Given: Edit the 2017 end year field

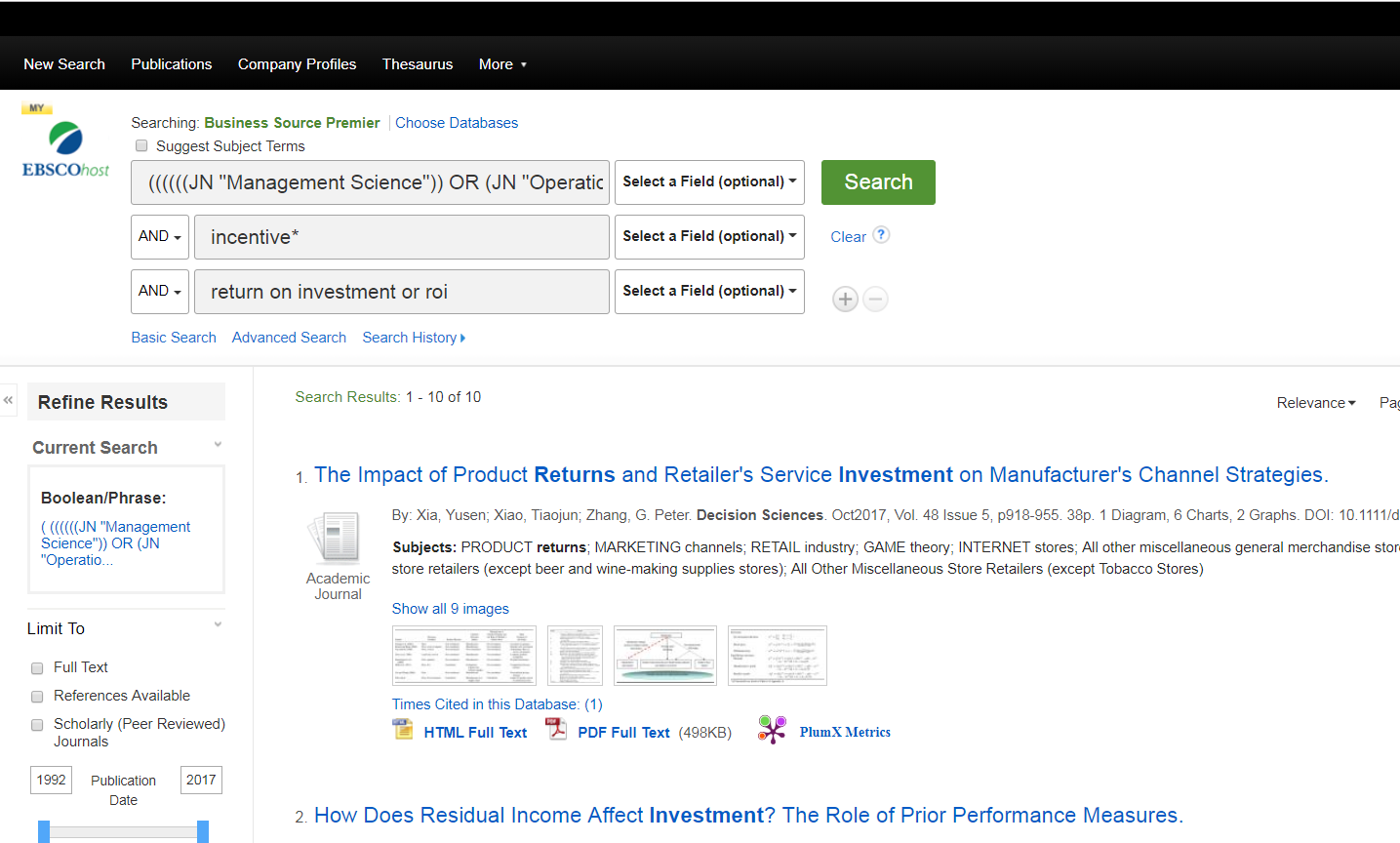Looking at the screenshot, I should click(x=201, y=781).
